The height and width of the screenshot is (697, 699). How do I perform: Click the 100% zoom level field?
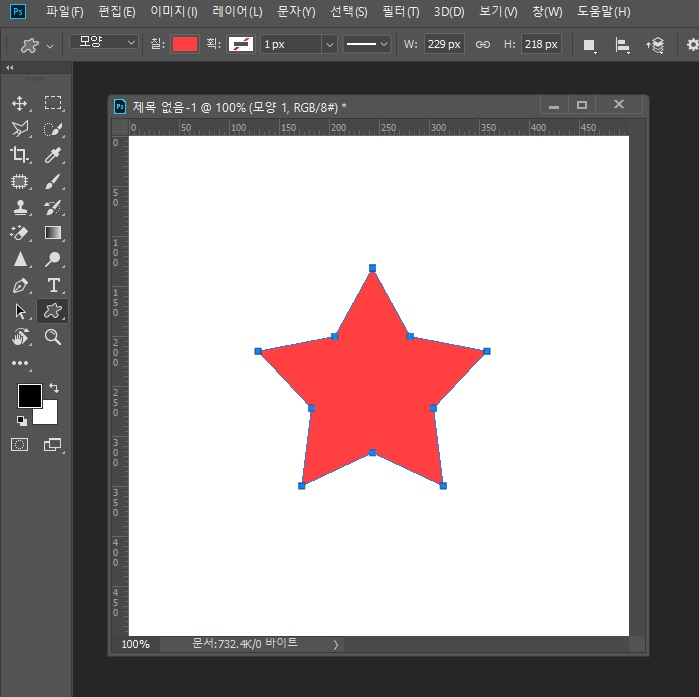tap(136, 644)
